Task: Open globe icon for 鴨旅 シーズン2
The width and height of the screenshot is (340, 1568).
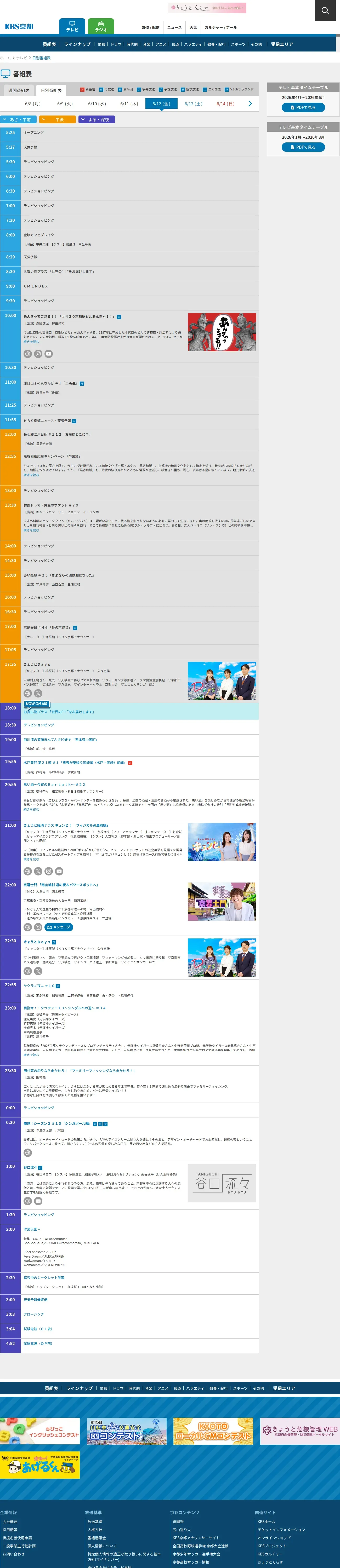Action: pyautogui.click(x=27, y=1152)
